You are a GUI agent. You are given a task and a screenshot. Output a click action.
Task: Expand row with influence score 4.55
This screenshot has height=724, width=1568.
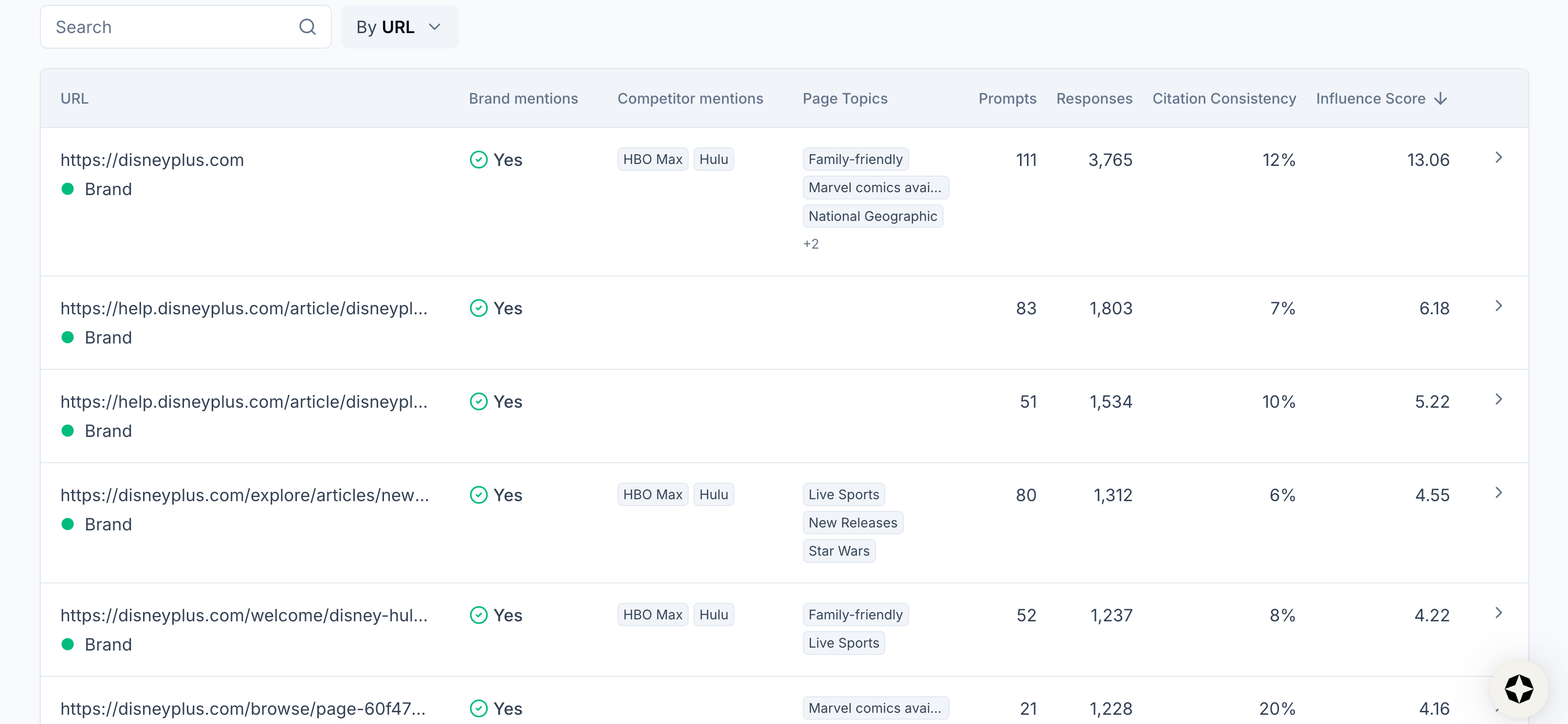1498,493
